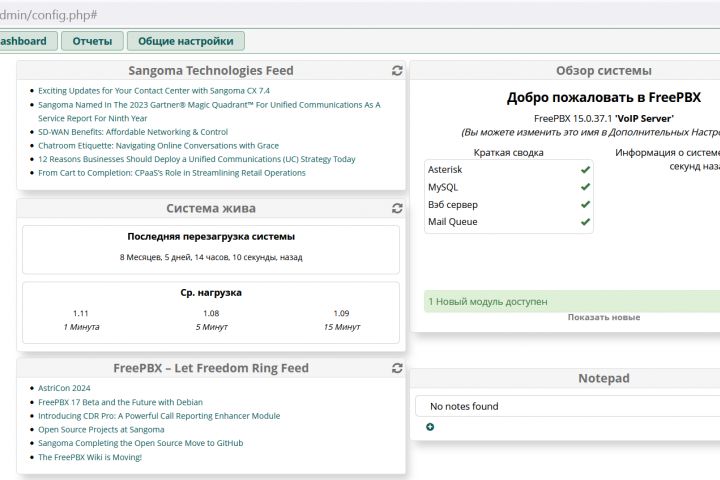Open The FreePBX Wiki is Moving link
The width and height of the screenshot is (720, 480).
[x=90, y=457]
